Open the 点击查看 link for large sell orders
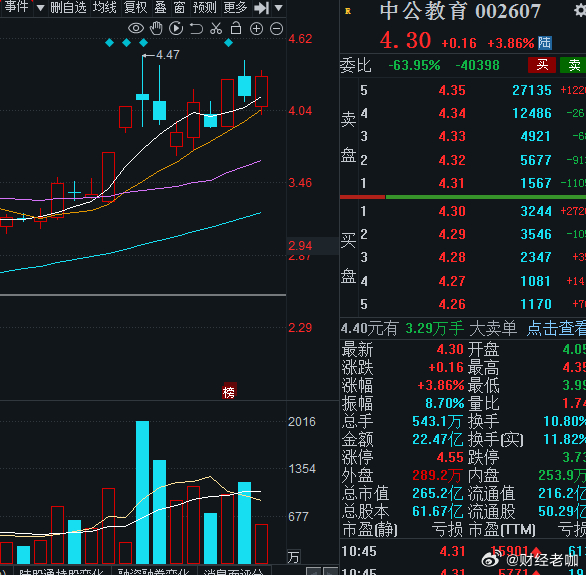The height and width of the screenshot is (575, 586). pyautogui.click(x=556, y=329)
